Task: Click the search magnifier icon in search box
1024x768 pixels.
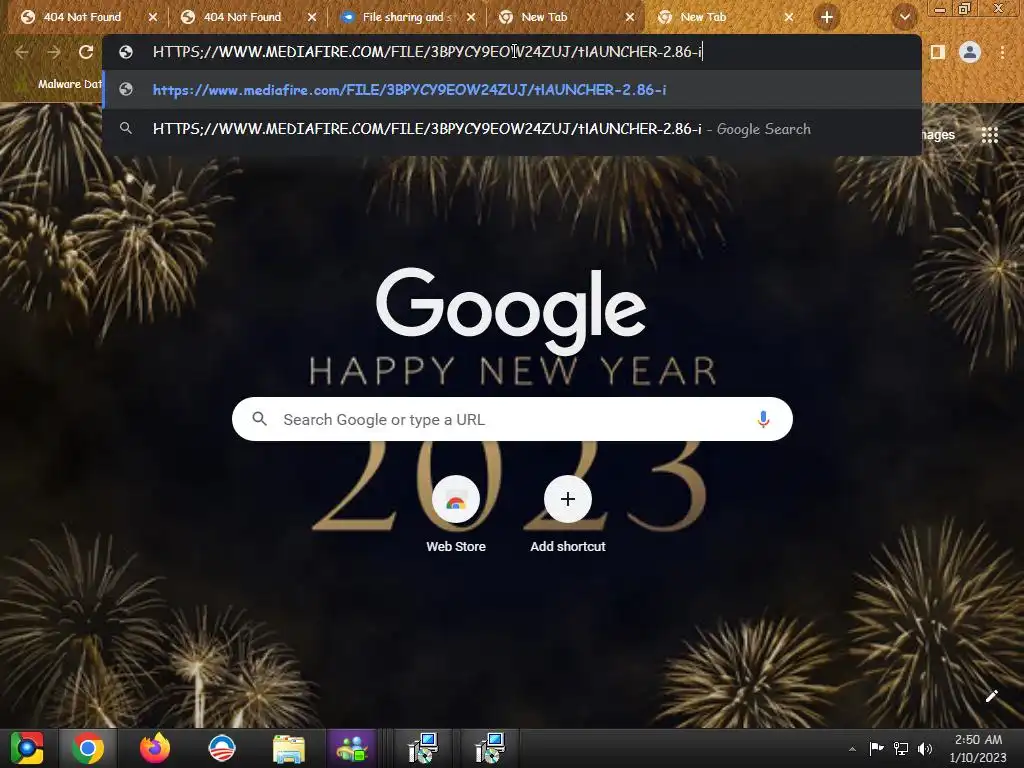Action: pyautogui.click(x=259, y=419)
